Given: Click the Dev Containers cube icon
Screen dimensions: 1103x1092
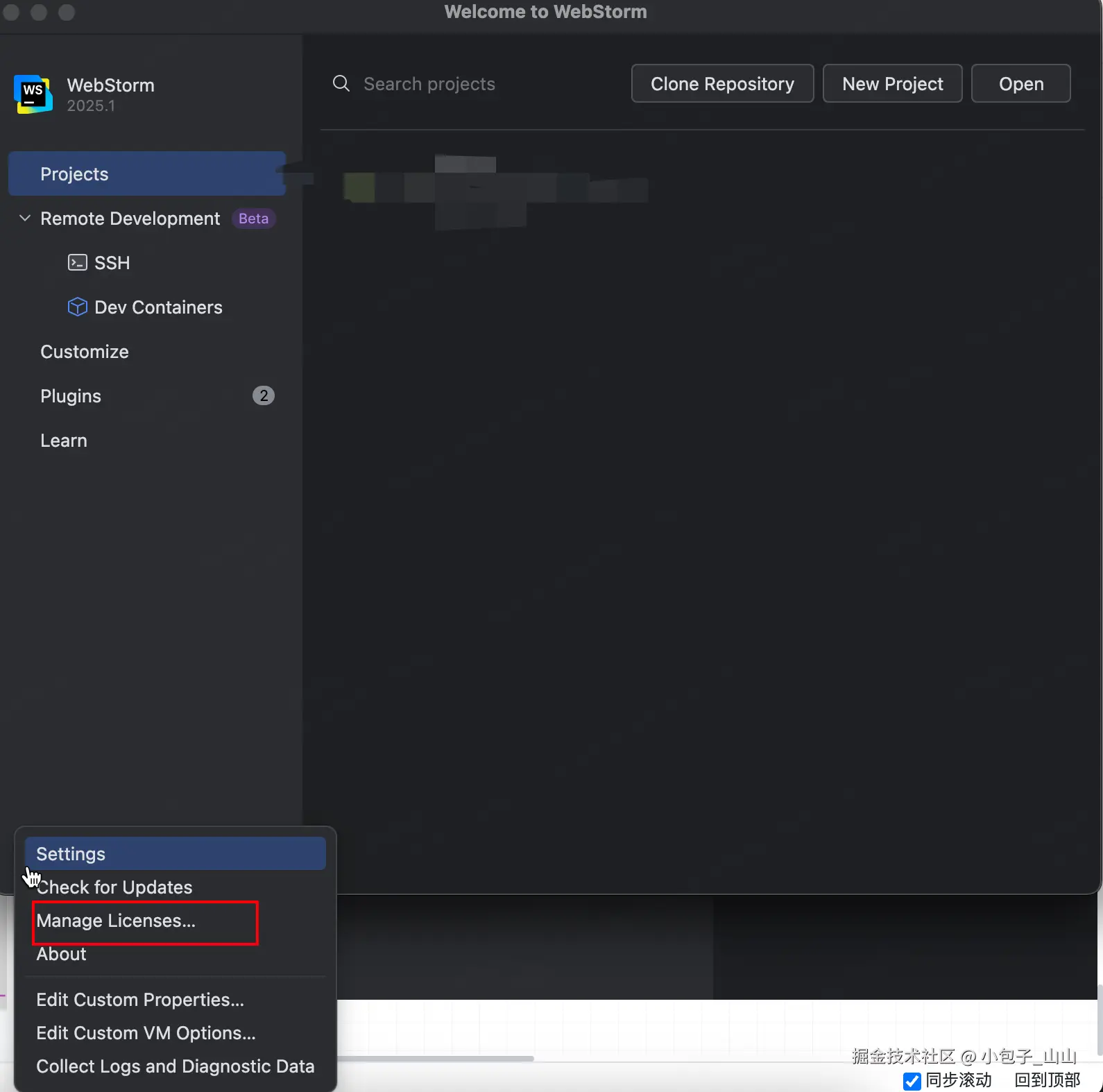Looking at the screenshot, I should [x=77, y=307].
